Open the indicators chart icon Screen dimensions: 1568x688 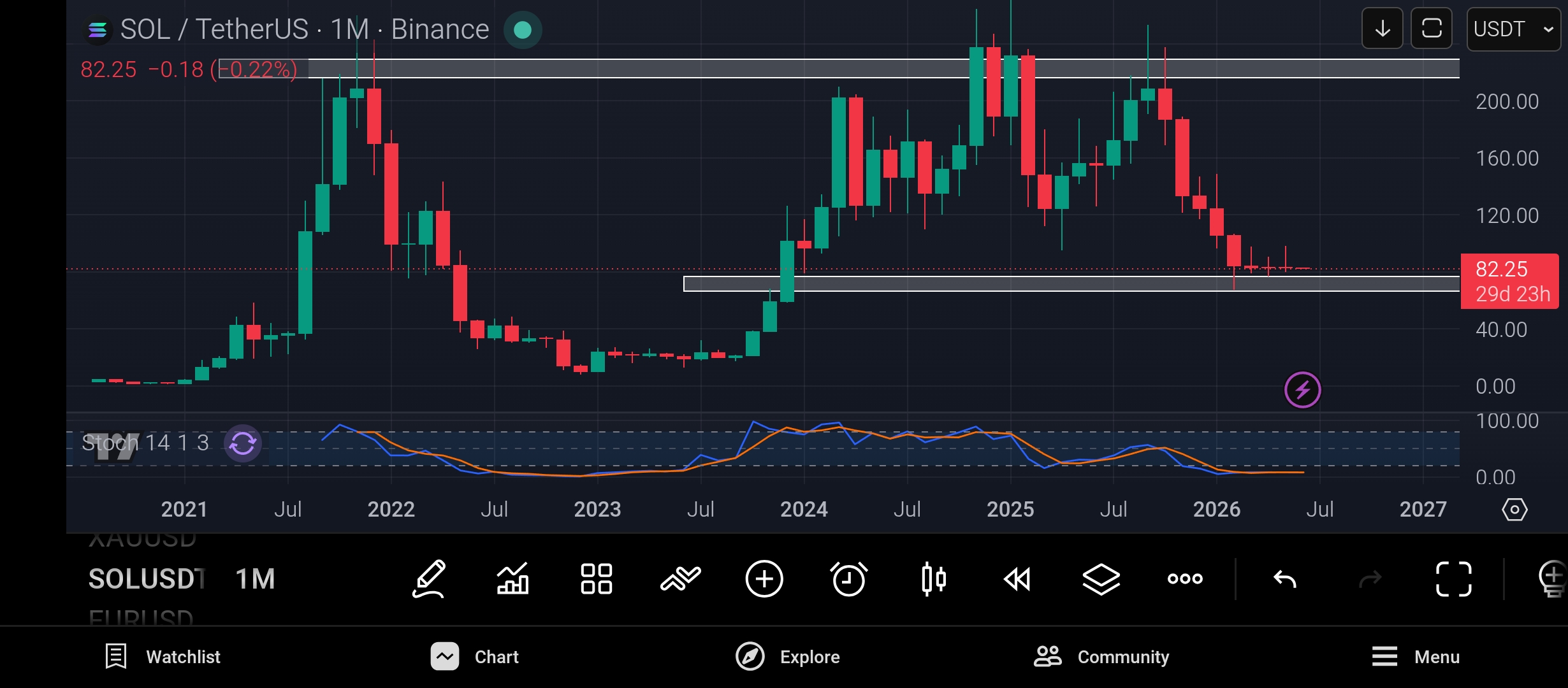(513, 579)
